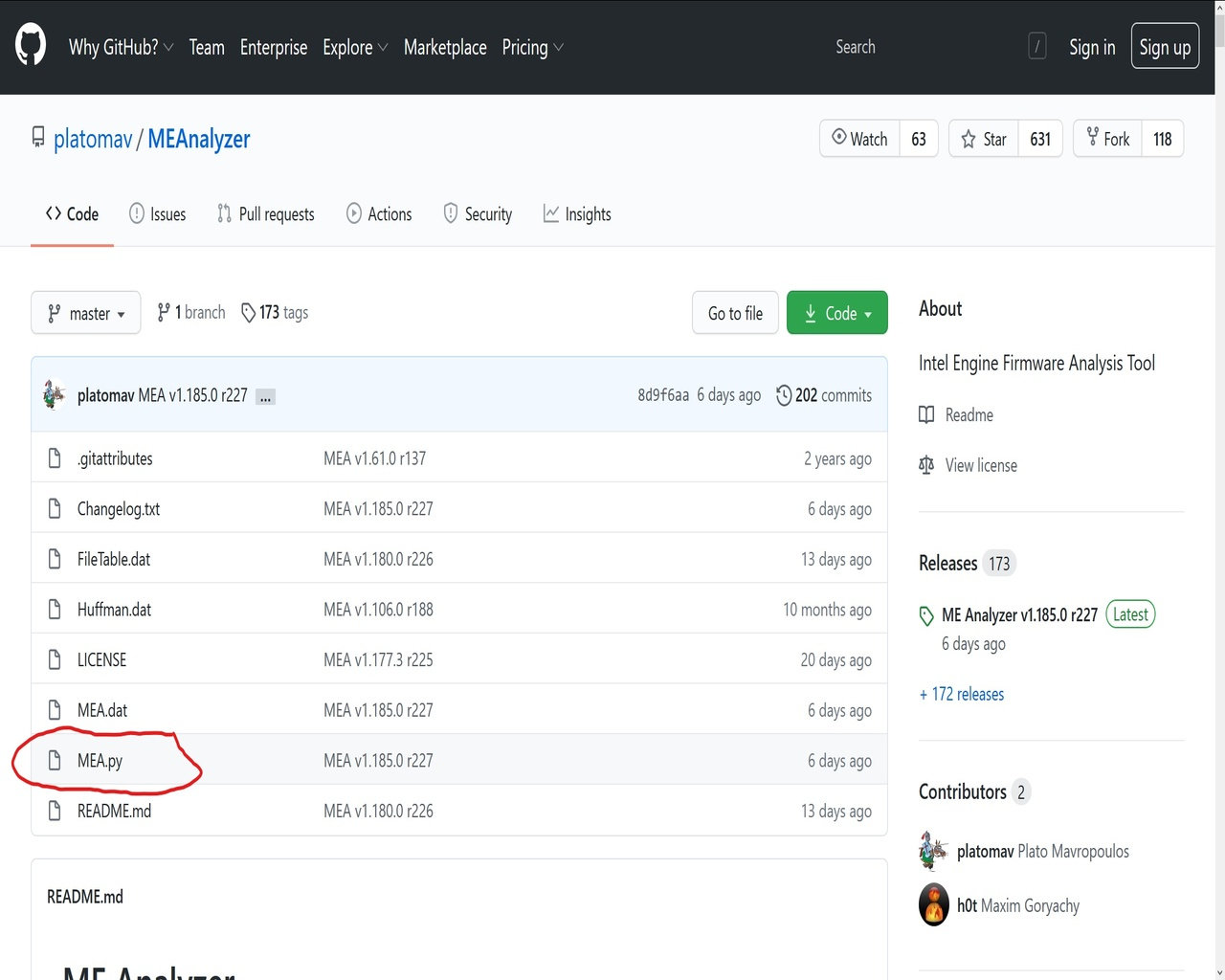1225x980 pixels.
Task: Switch to the Issues tab
Action: coord(158,214)
